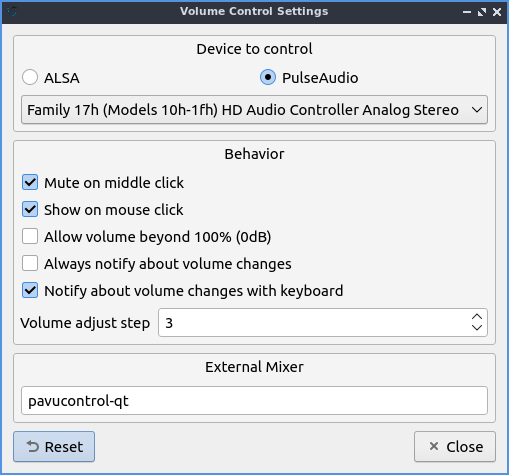The width and height of the screenshot is (509, 475).
Task: Increase Volume adjust step with up arrow
Action: tap(477, 316)
